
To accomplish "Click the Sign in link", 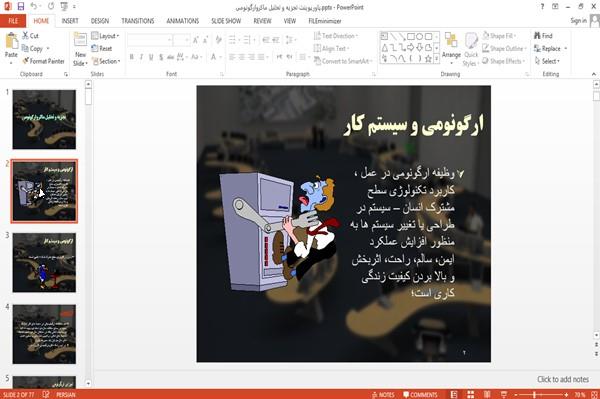I will pos(578,20).
